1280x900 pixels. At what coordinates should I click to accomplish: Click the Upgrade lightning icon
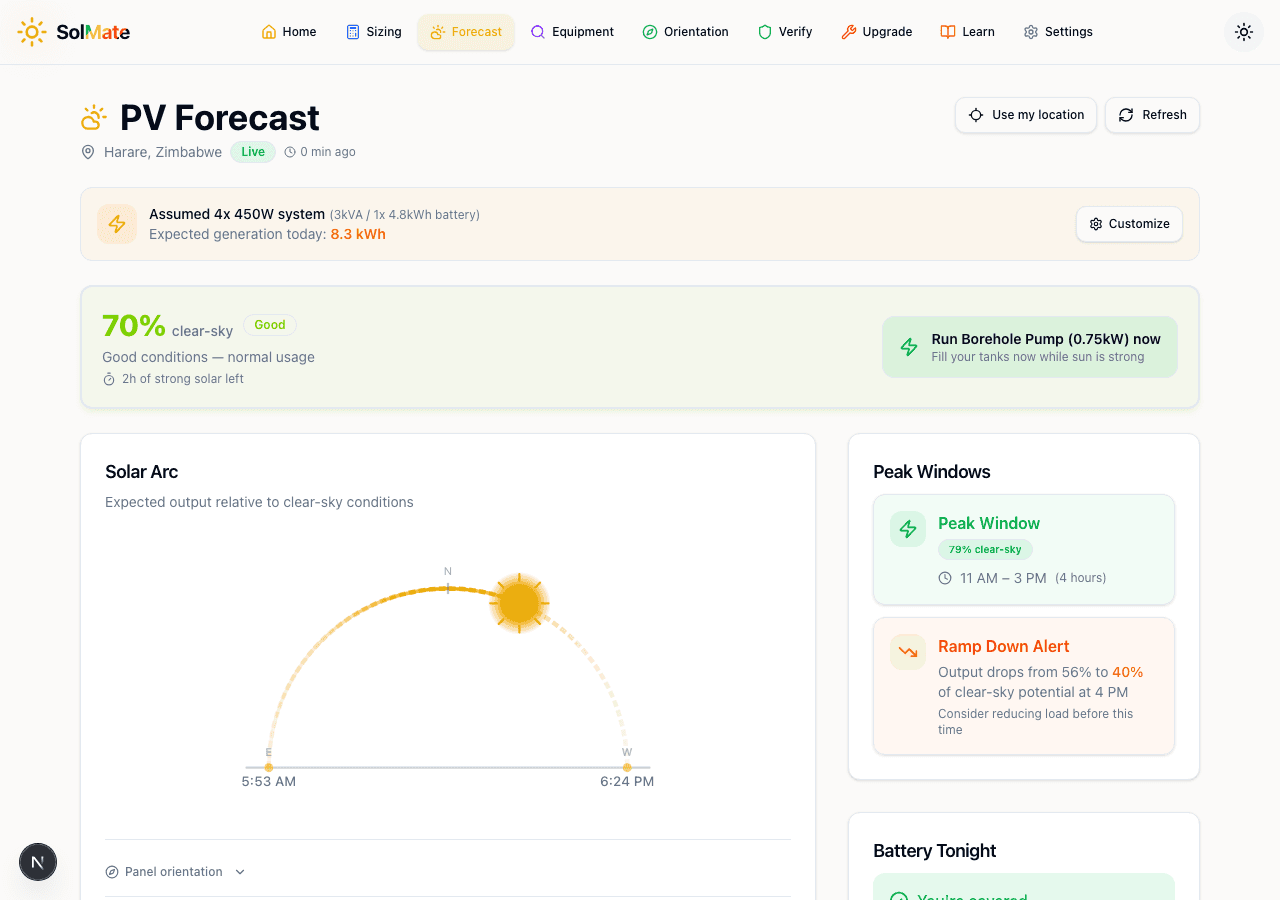click(849, 31)
